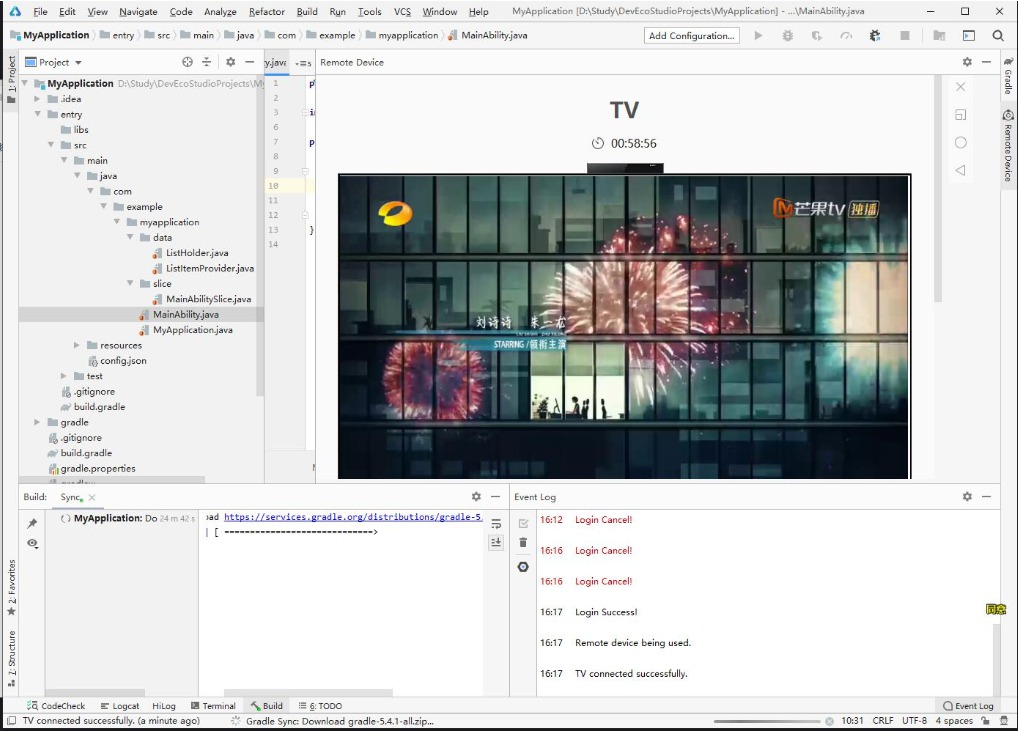Expand the gradle folder
The height and width of the screenshot is (731, 1018).
38,422
